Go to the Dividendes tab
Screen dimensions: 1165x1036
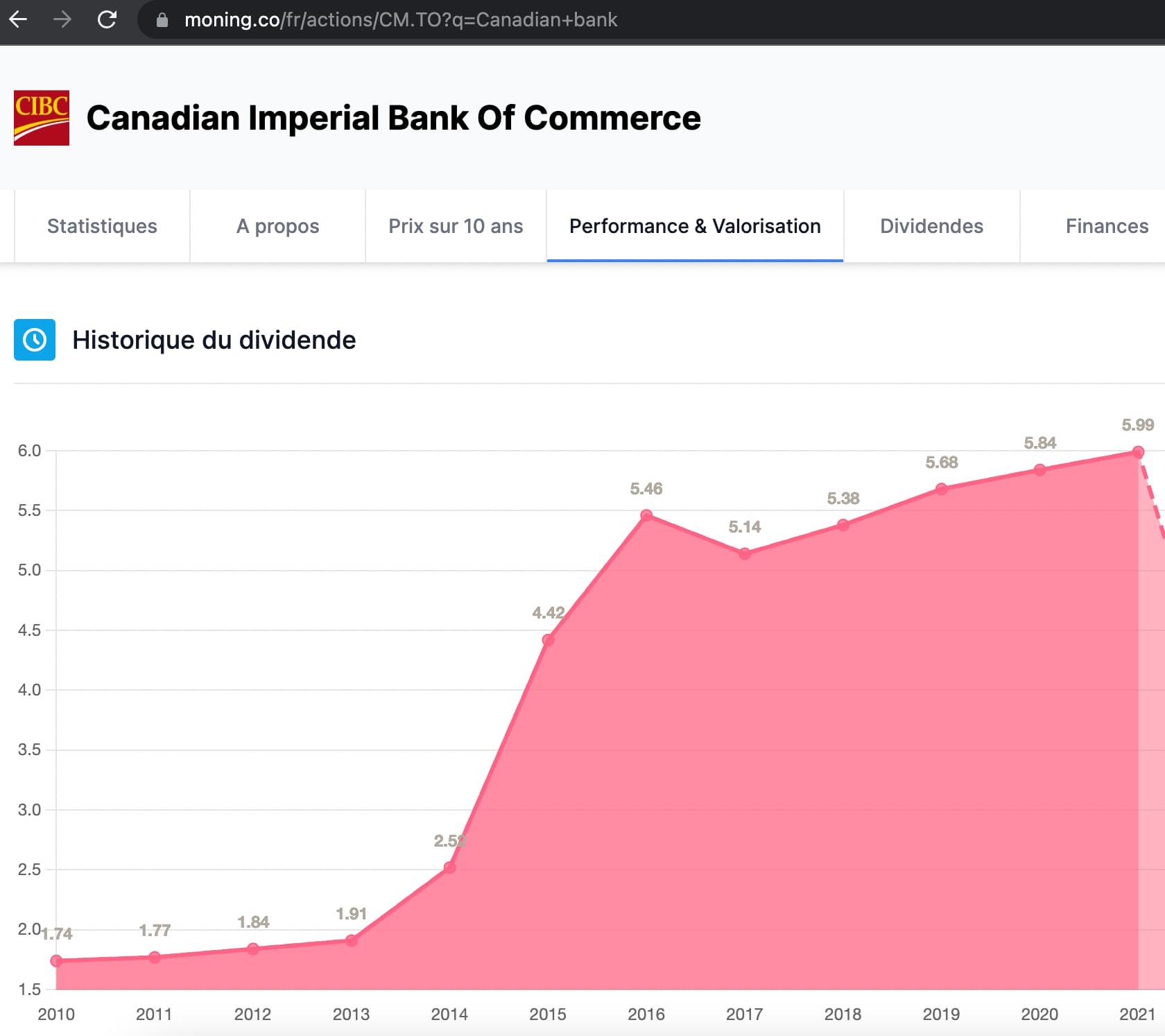(x=931, y=226)
